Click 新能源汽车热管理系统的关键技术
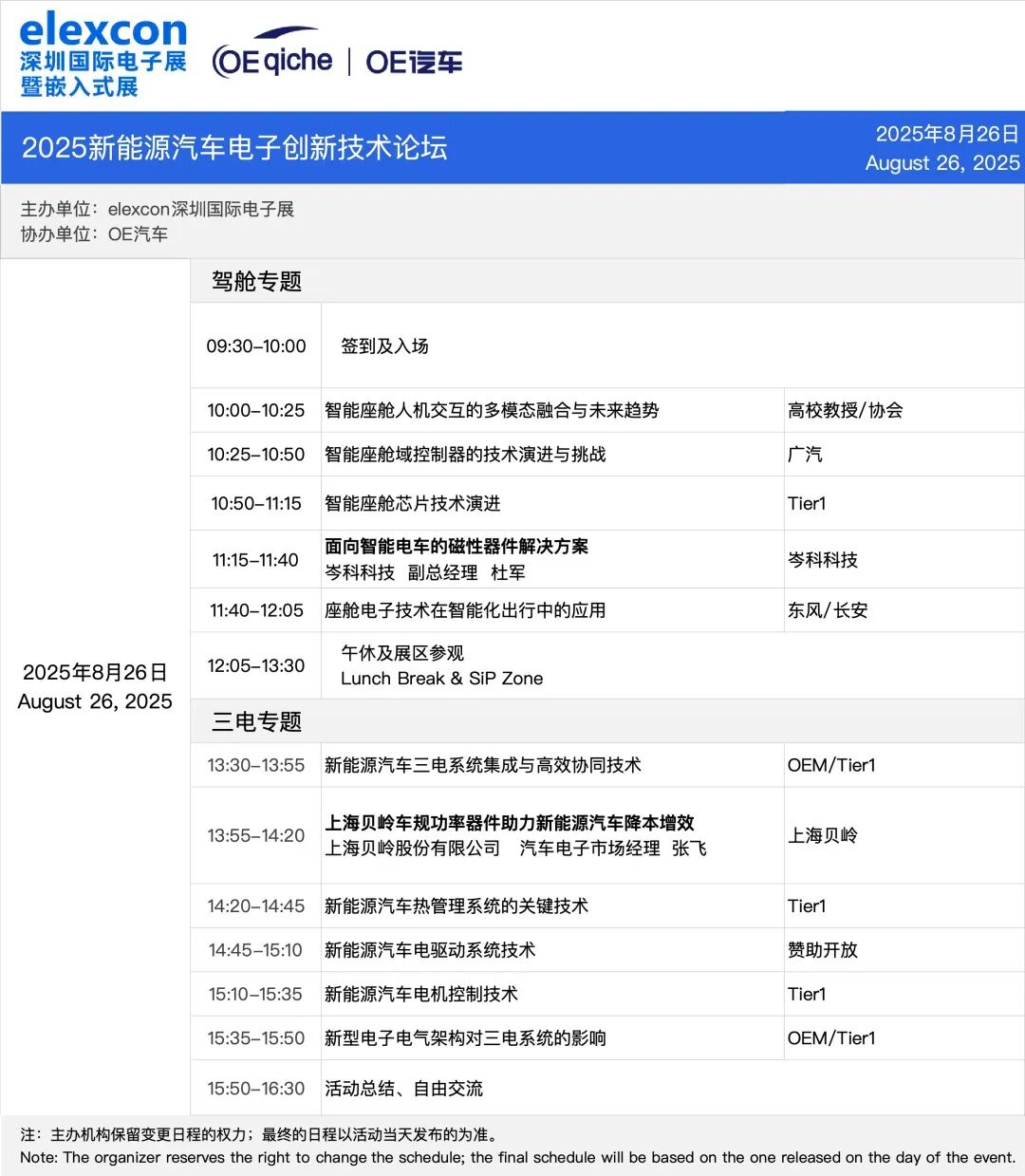Screen dimensions: 1025x1176 pos(457,906)
